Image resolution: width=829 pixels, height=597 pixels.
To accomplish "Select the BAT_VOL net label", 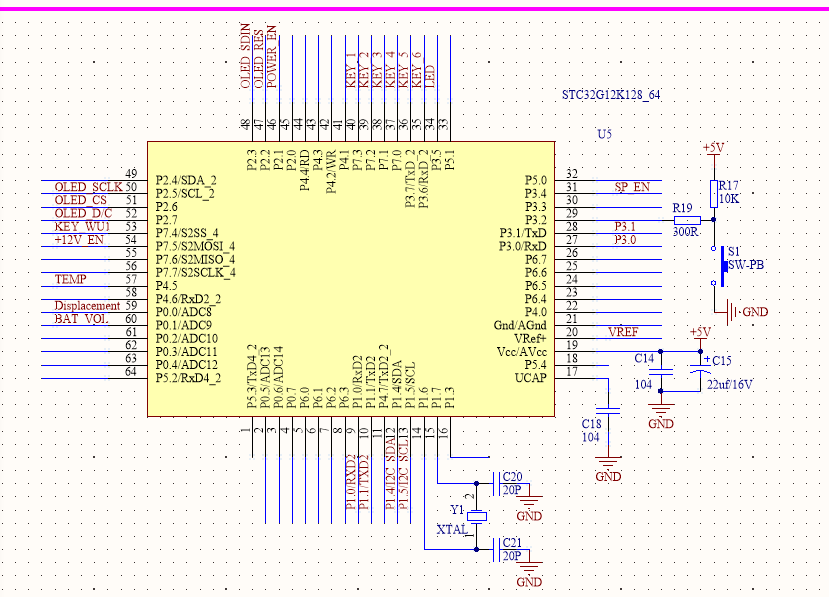I will click(x=81, y=319).
